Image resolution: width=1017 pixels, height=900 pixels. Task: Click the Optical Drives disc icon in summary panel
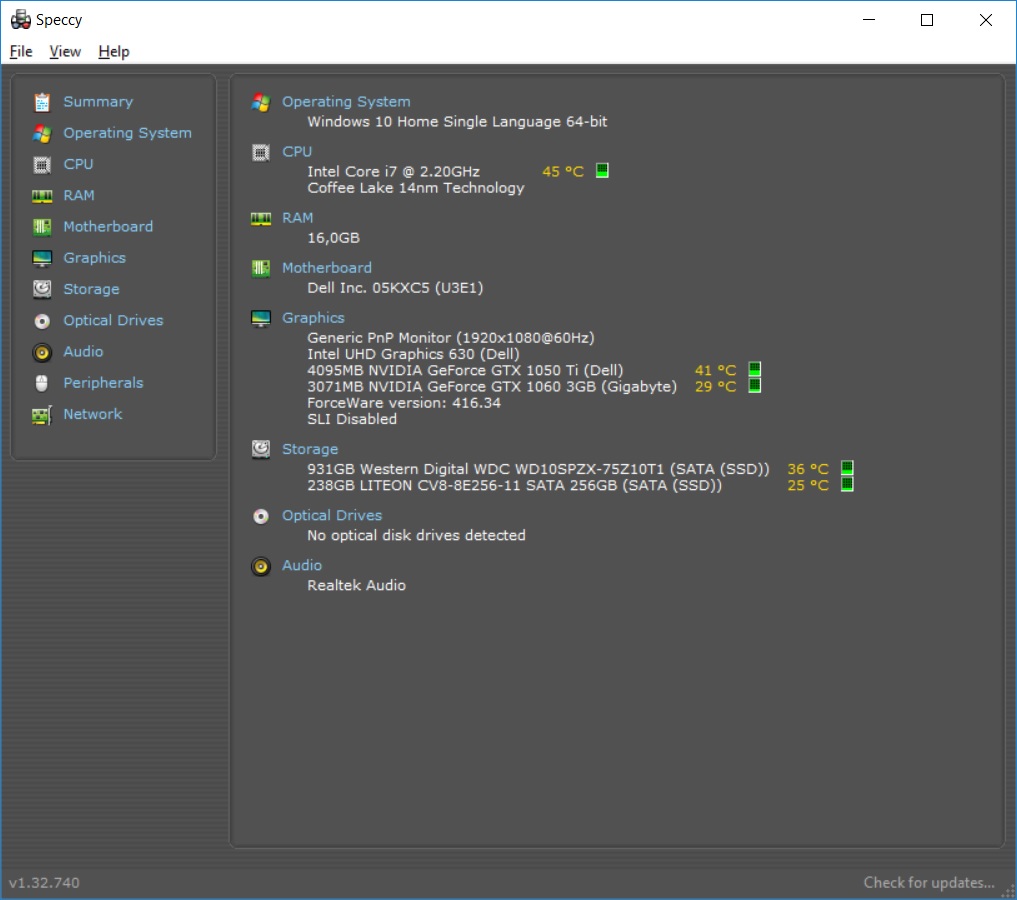261,516
